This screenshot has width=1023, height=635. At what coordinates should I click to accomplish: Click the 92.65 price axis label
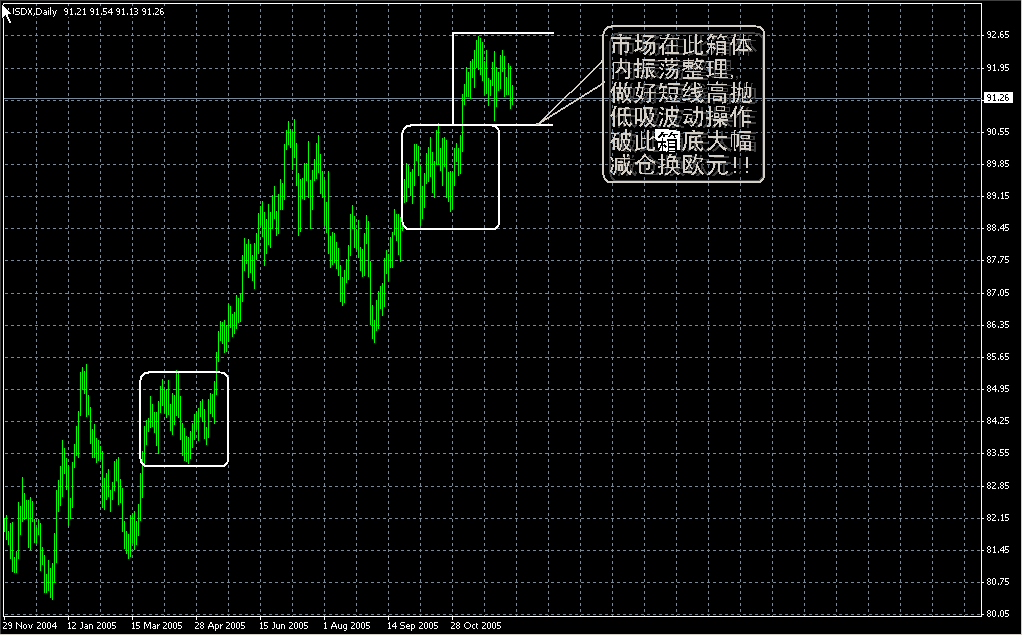point(998,35)
